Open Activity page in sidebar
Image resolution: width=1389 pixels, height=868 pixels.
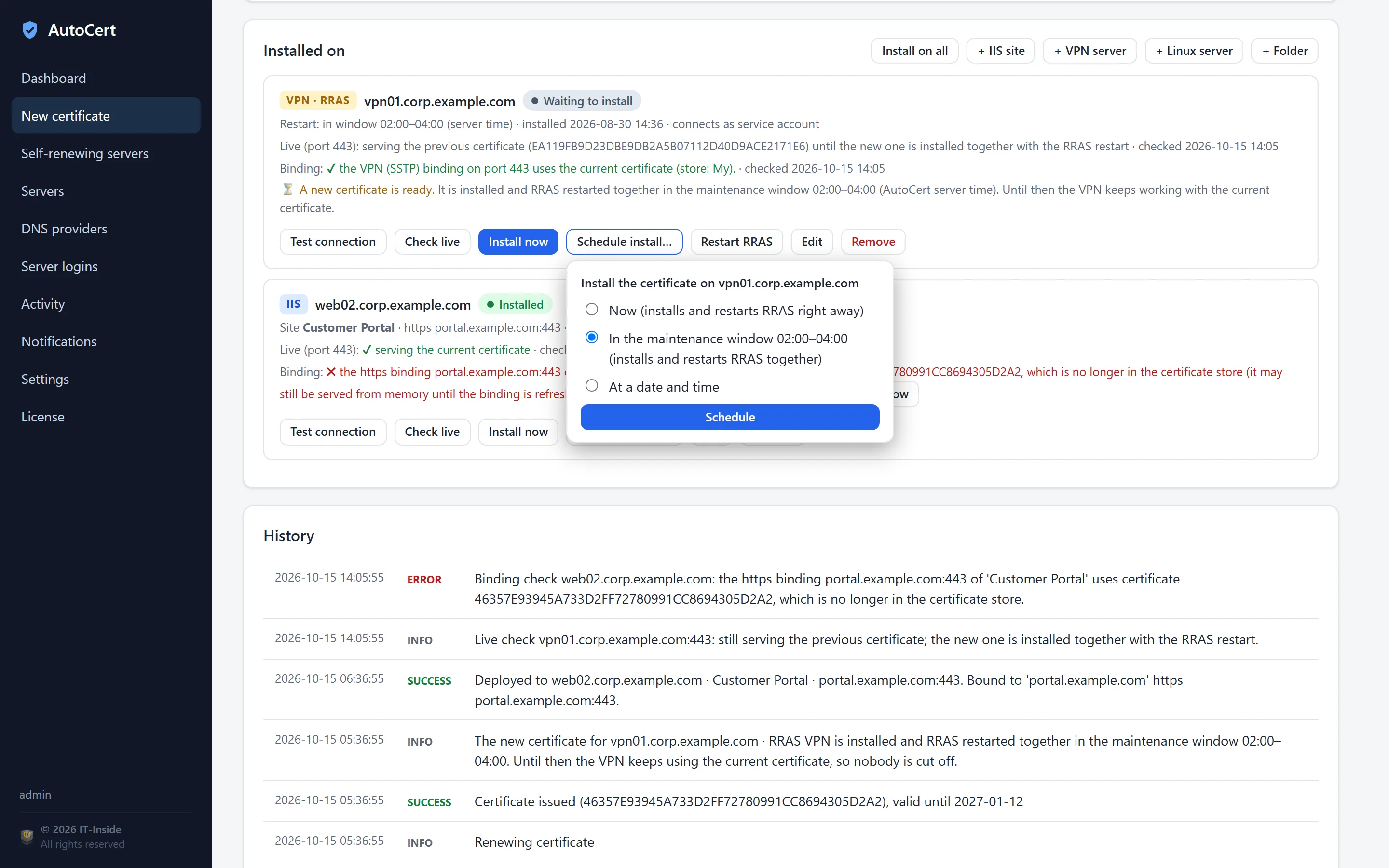[x=106, y=304]
